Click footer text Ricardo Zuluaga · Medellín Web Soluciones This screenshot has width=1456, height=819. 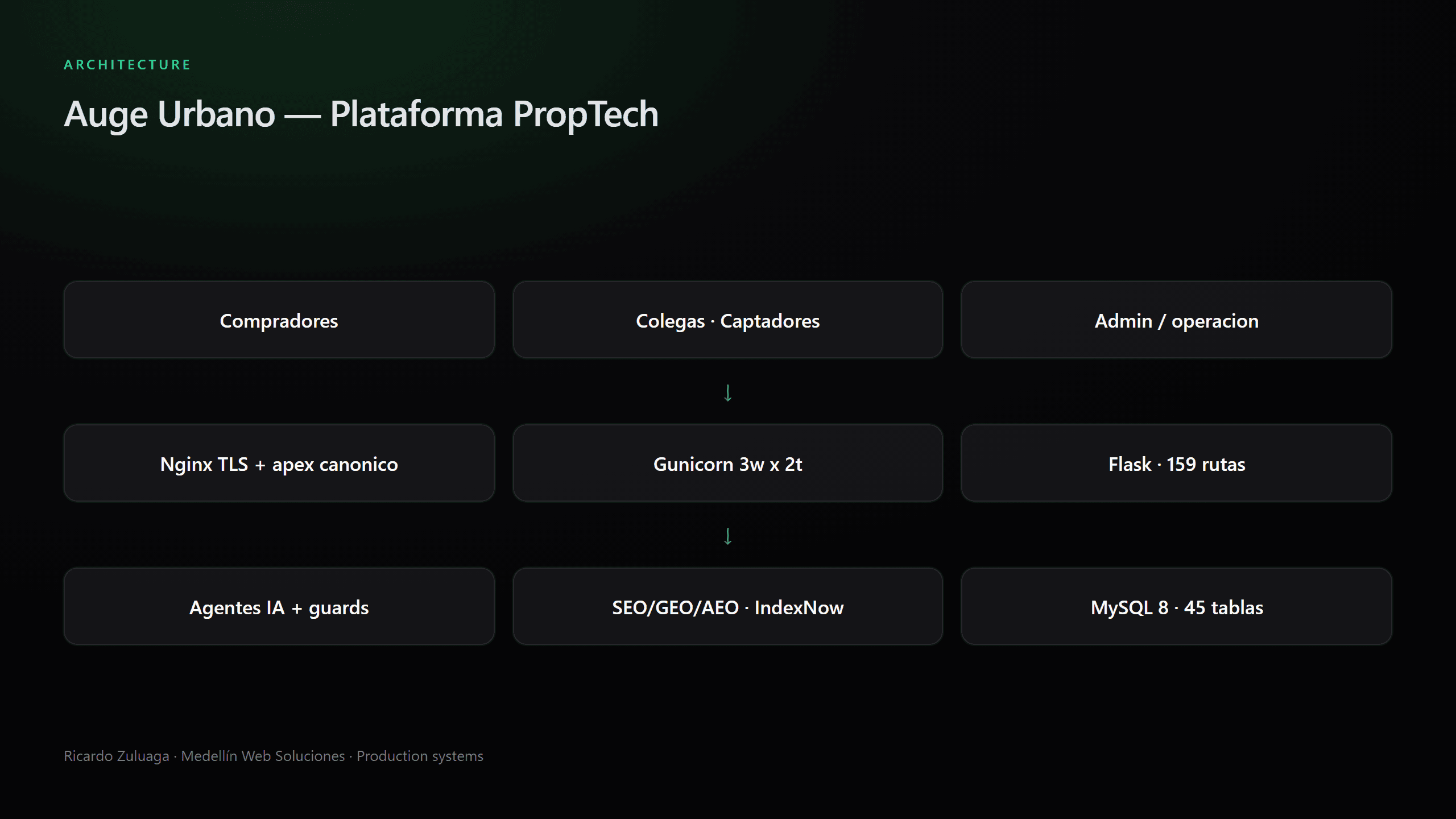click(x=204, y=756)
